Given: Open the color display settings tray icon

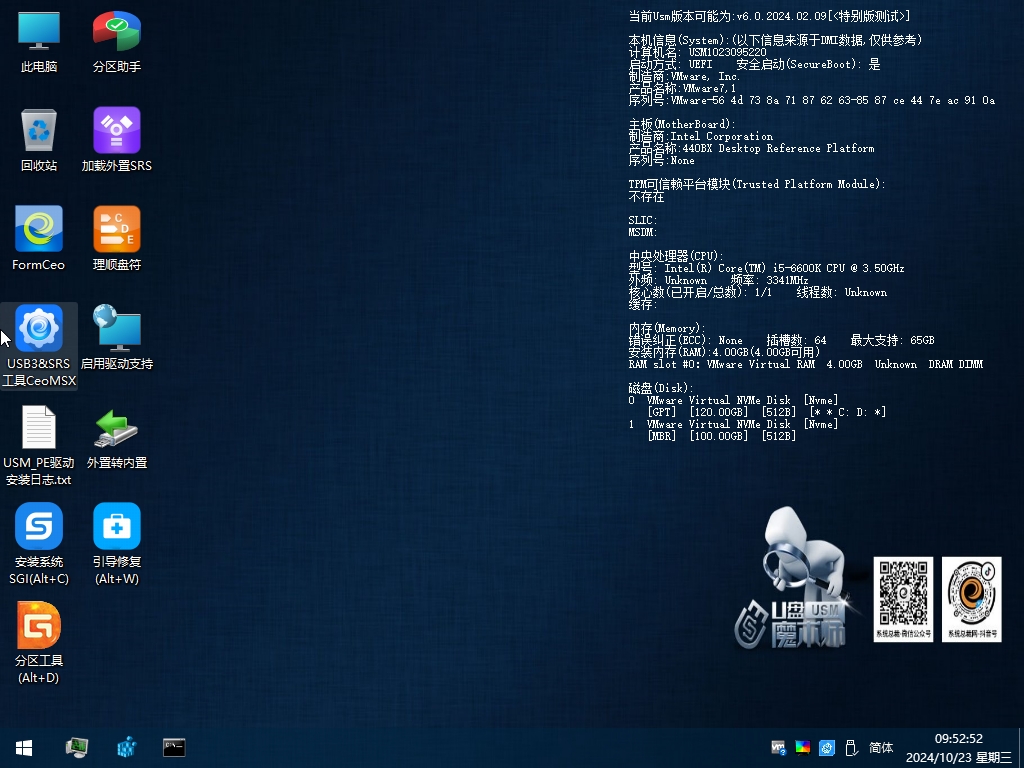Looking at the screenshot, I should pos(803,748).
